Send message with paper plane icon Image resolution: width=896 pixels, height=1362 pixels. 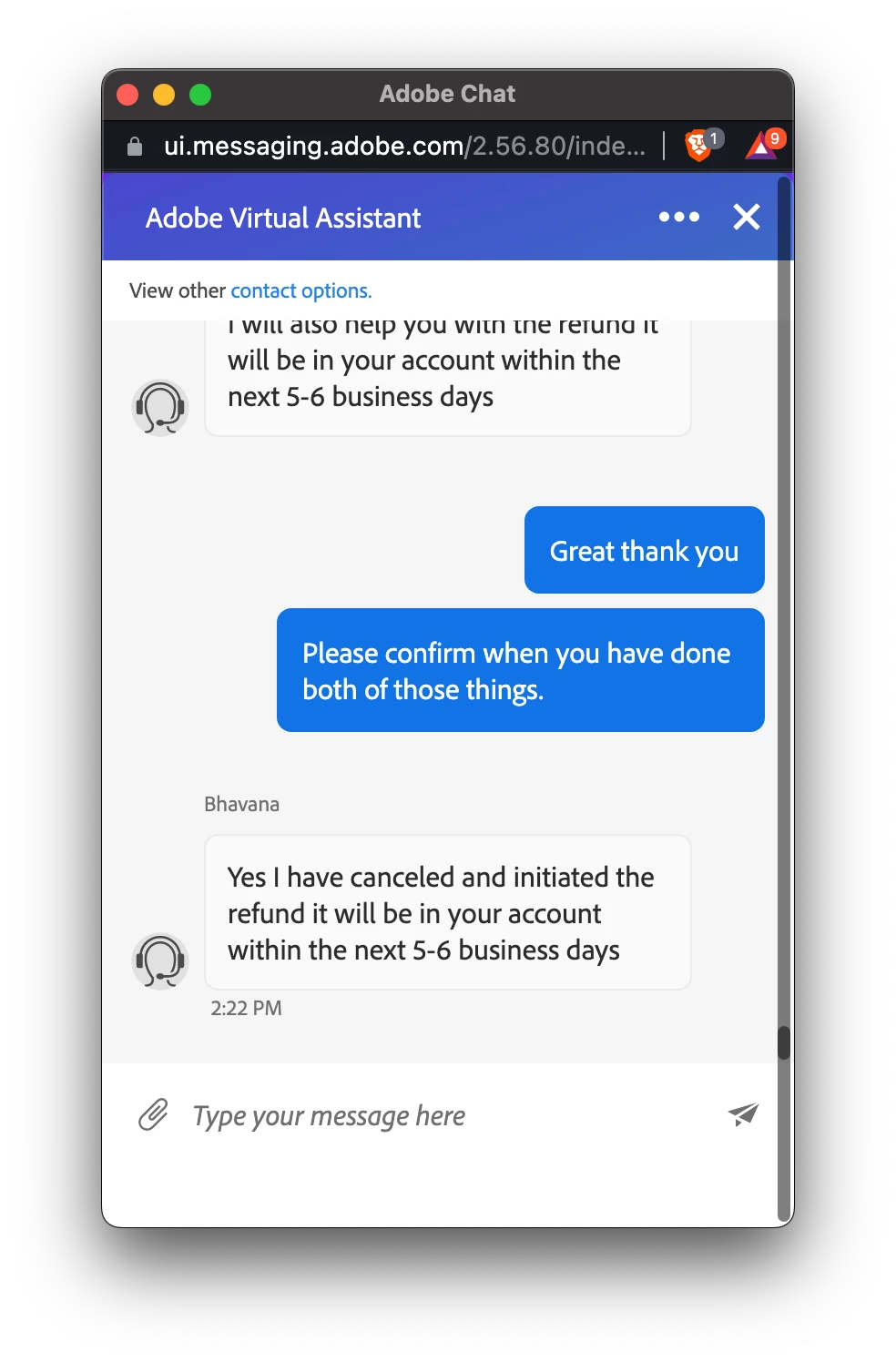point(743,1114)
